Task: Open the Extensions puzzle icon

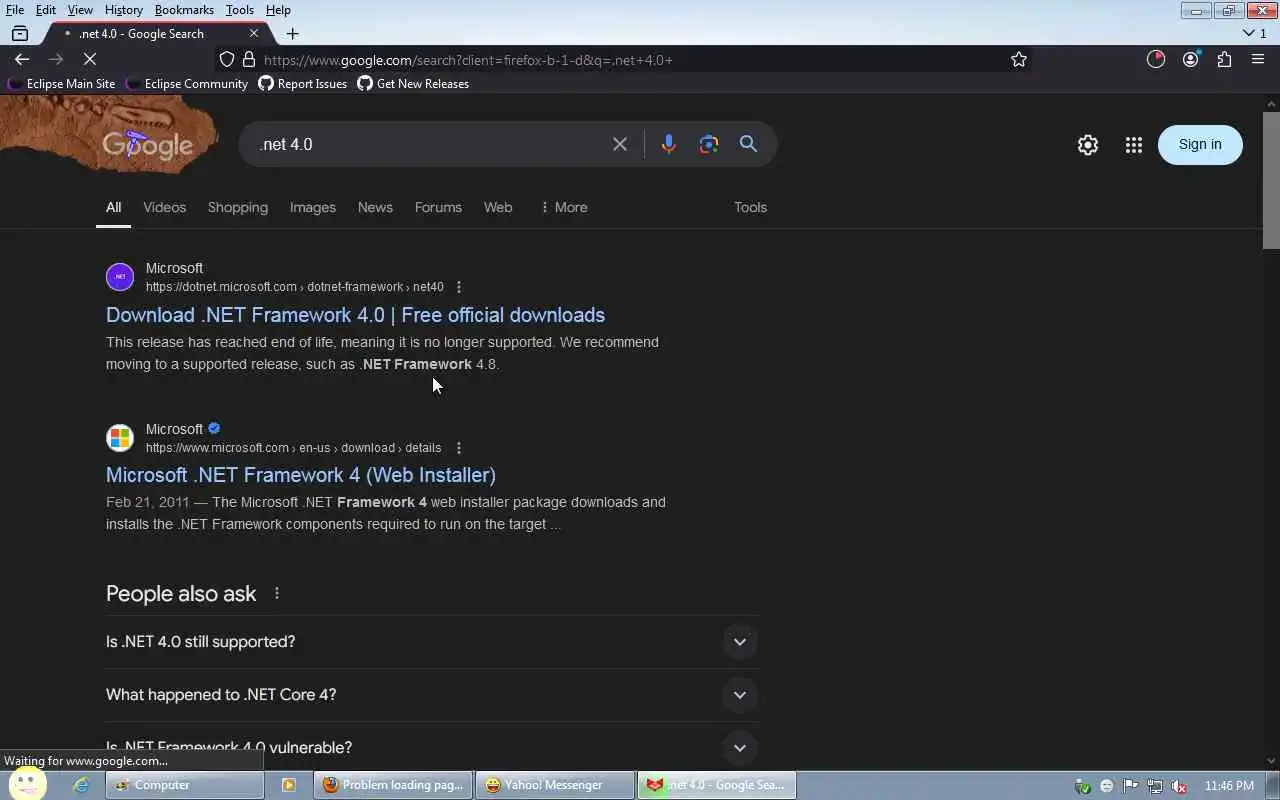Action: pos(1224,60)
